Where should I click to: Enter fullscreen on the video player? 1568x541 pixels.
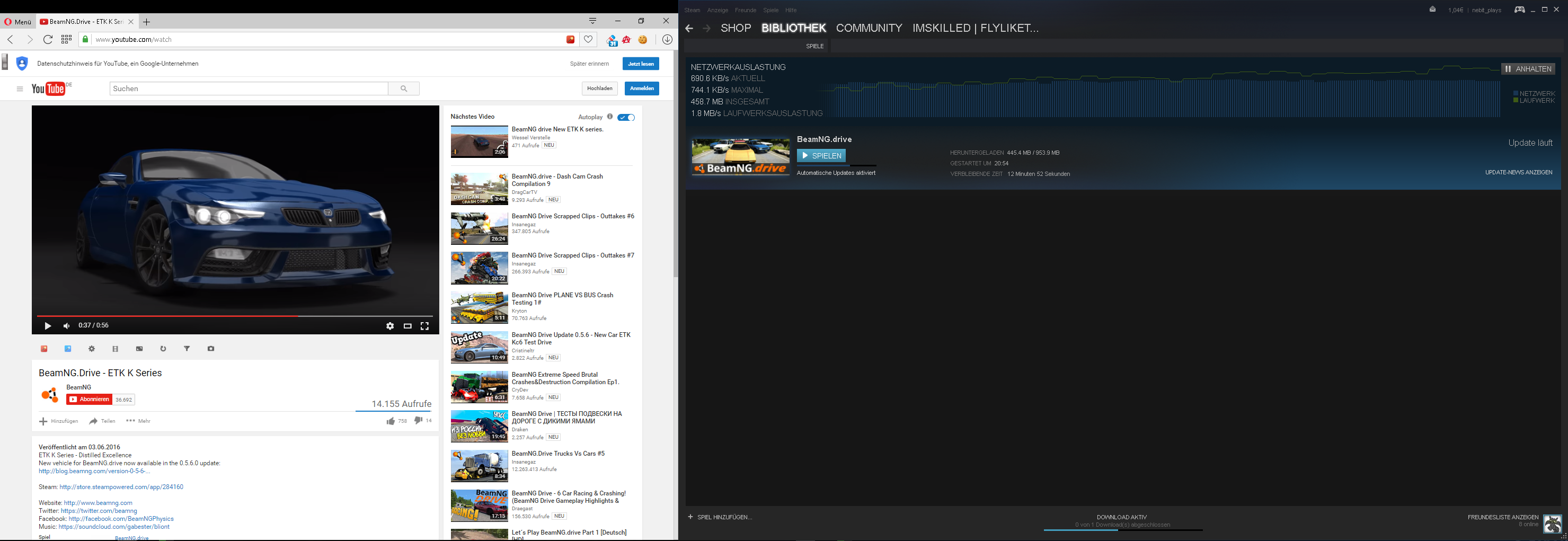425,325
